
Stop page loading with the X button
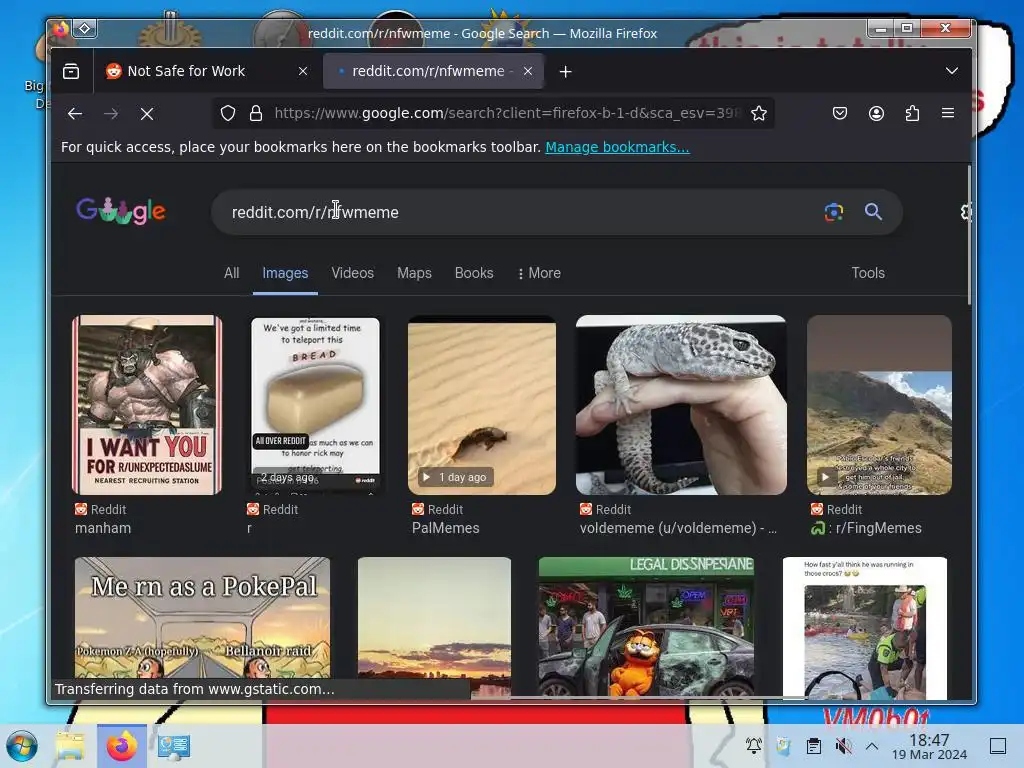pyautogui.click(x=147, y=114)
